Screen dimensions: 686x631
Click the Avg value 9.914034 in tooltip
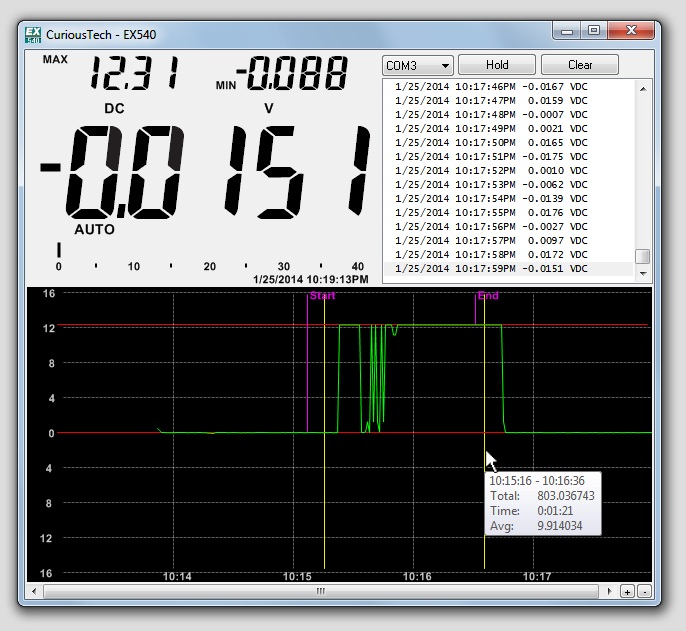[x=560, y=526]
